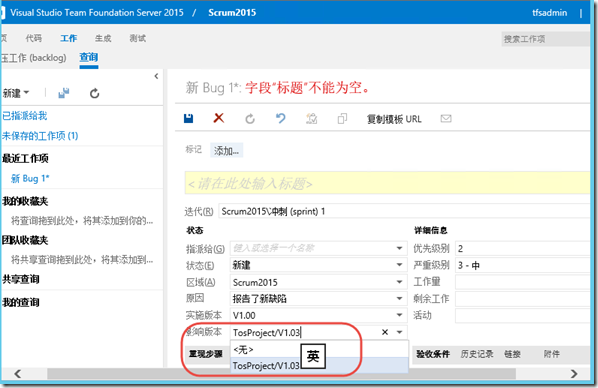Open the 代码 hub tab
The image size is (598, 388).
coord(34,38)
